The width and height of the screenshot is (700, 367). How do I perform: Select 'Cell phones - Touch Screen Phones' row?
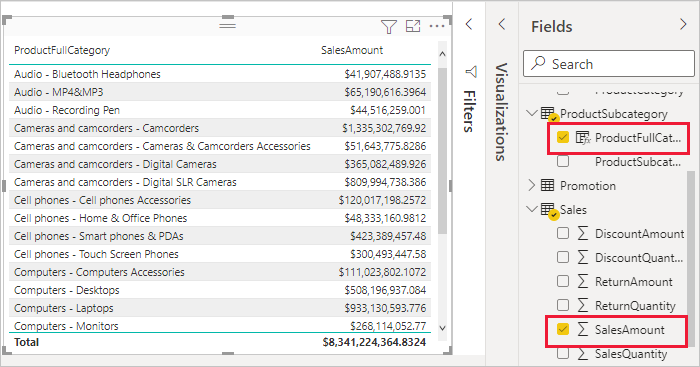pos(220,254)
